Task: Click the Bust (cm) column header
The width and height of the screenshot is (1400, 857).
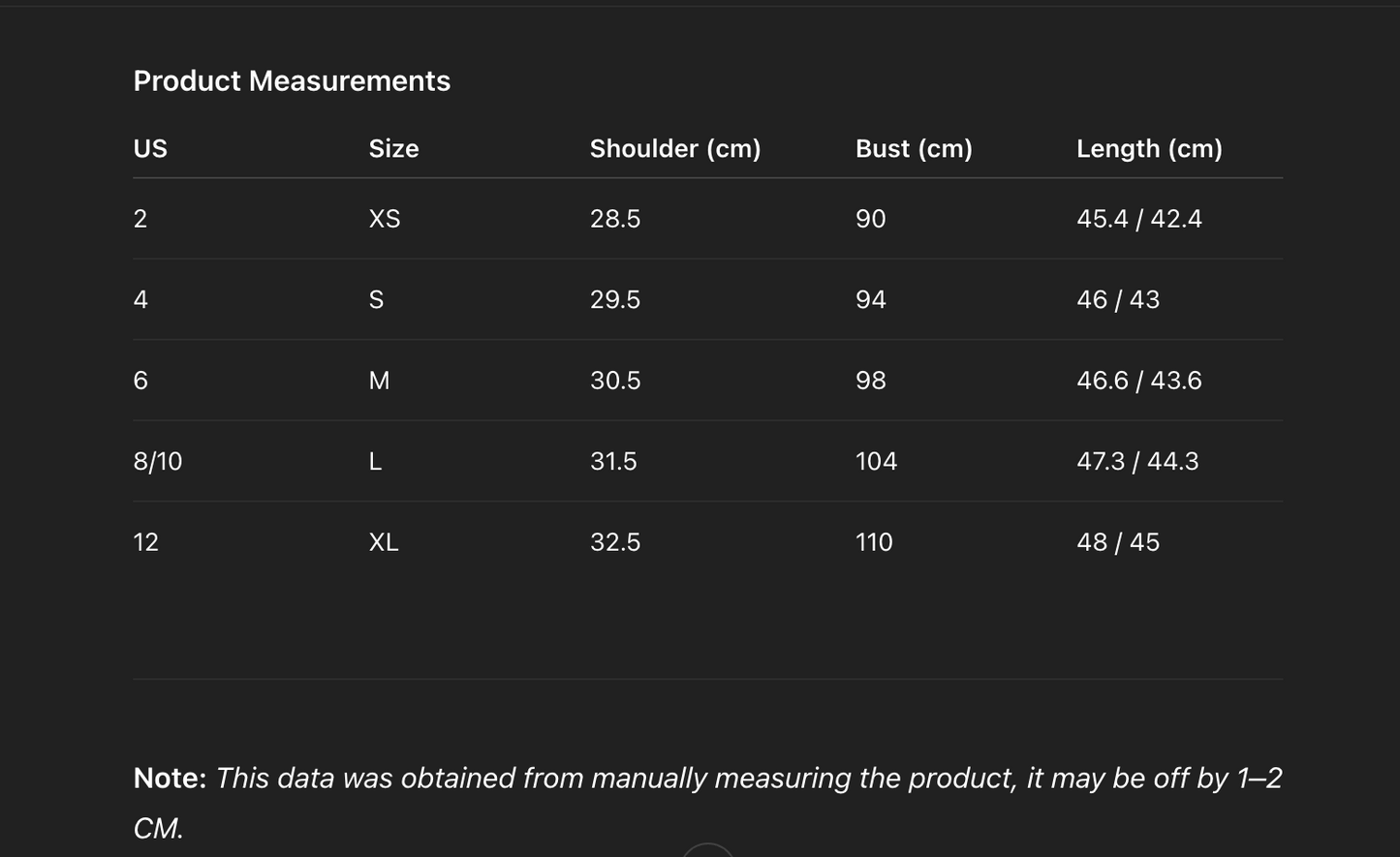Action: (914, 148)
